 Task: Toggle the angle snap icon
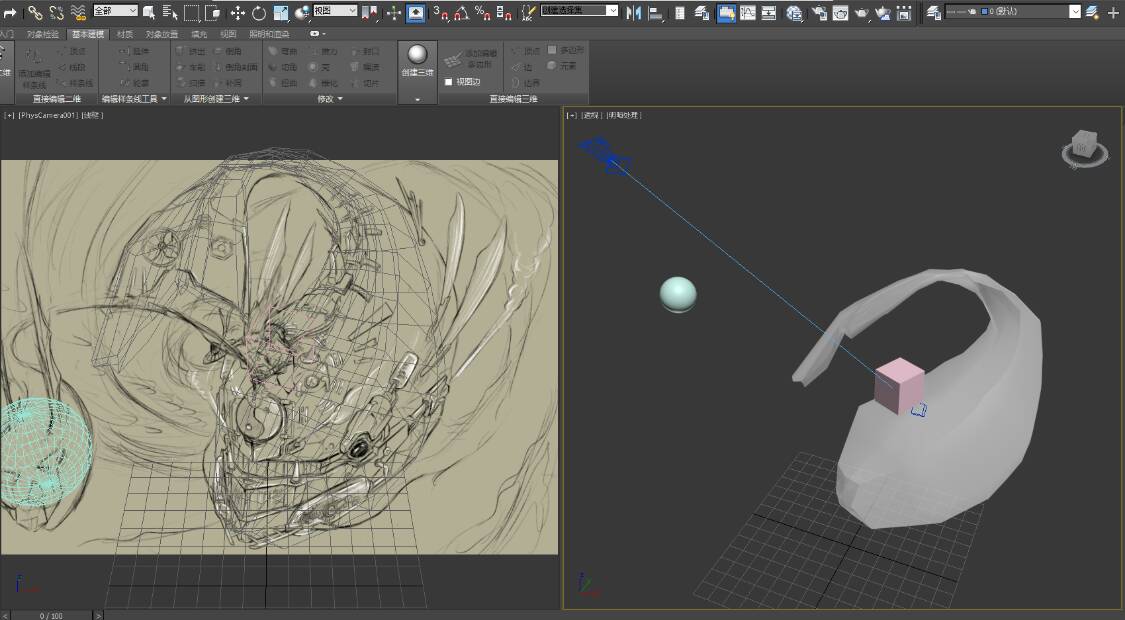pyautogui.click(x=461, y=13)
